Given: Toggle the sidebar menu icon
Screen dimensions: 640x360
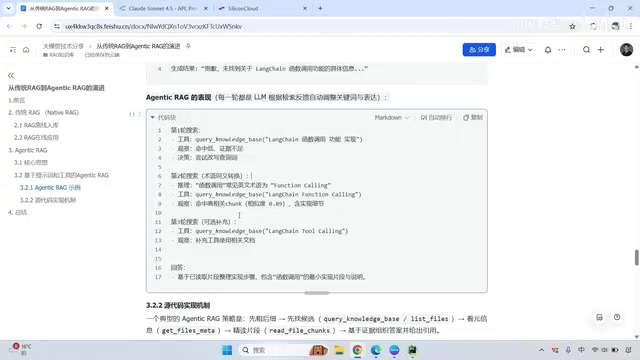Looking at the screenshot, I should [x=13, y=50].
